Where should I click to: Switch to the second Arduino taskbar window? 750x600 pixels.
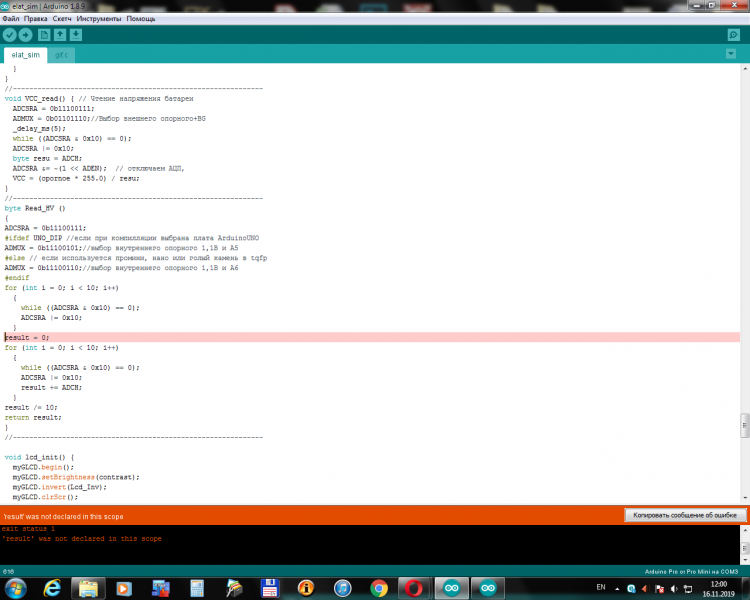tap(488, 588)
